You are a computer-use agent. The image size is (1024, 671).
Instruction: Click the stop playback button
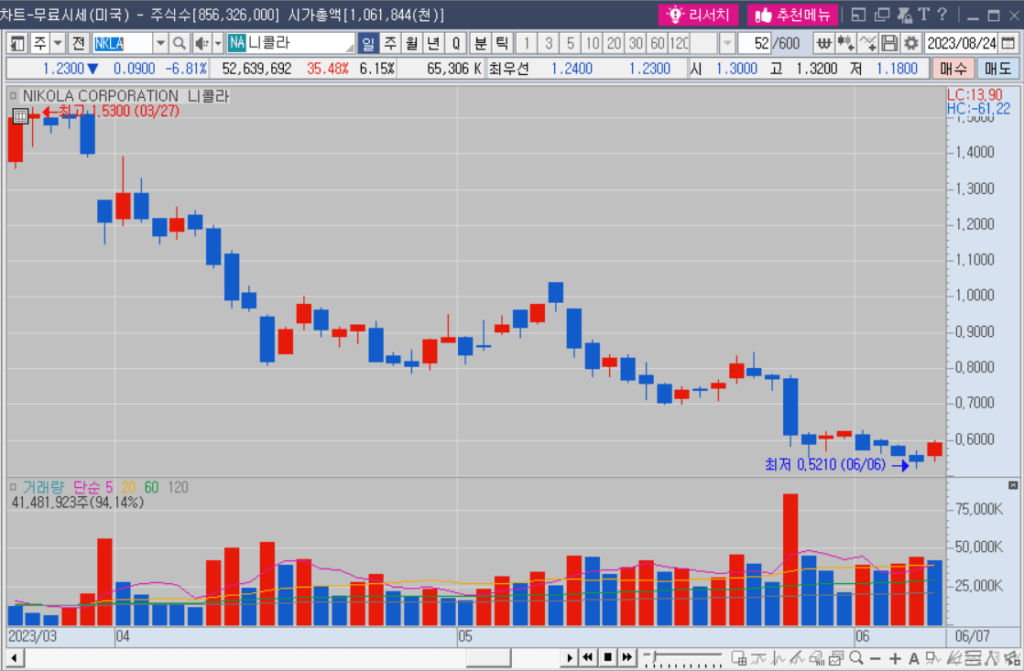[x=607, y=657]
